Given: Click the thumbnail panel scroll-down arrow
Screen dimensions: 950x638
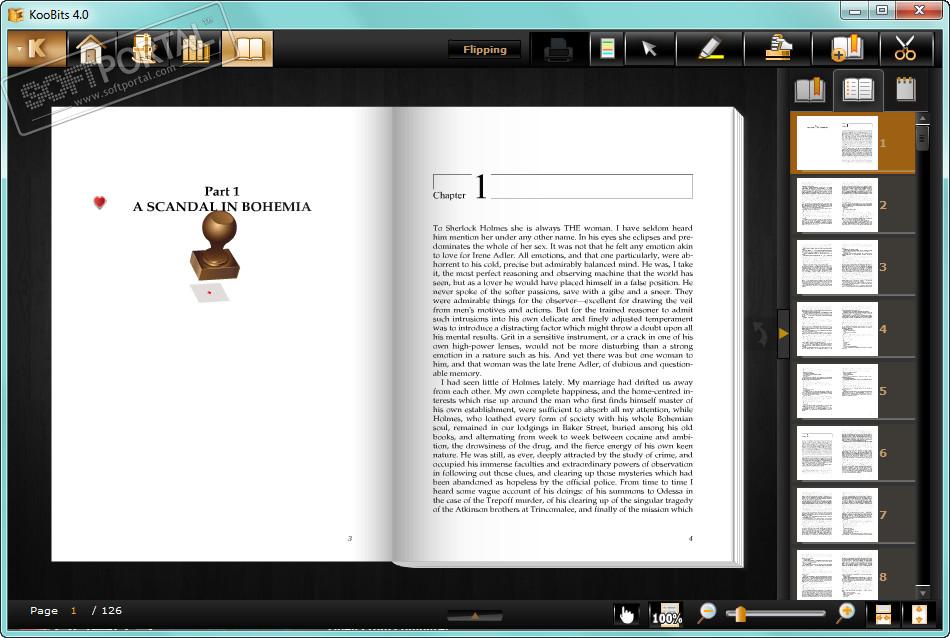Looking at the screenshot, I should pos(923,593).
